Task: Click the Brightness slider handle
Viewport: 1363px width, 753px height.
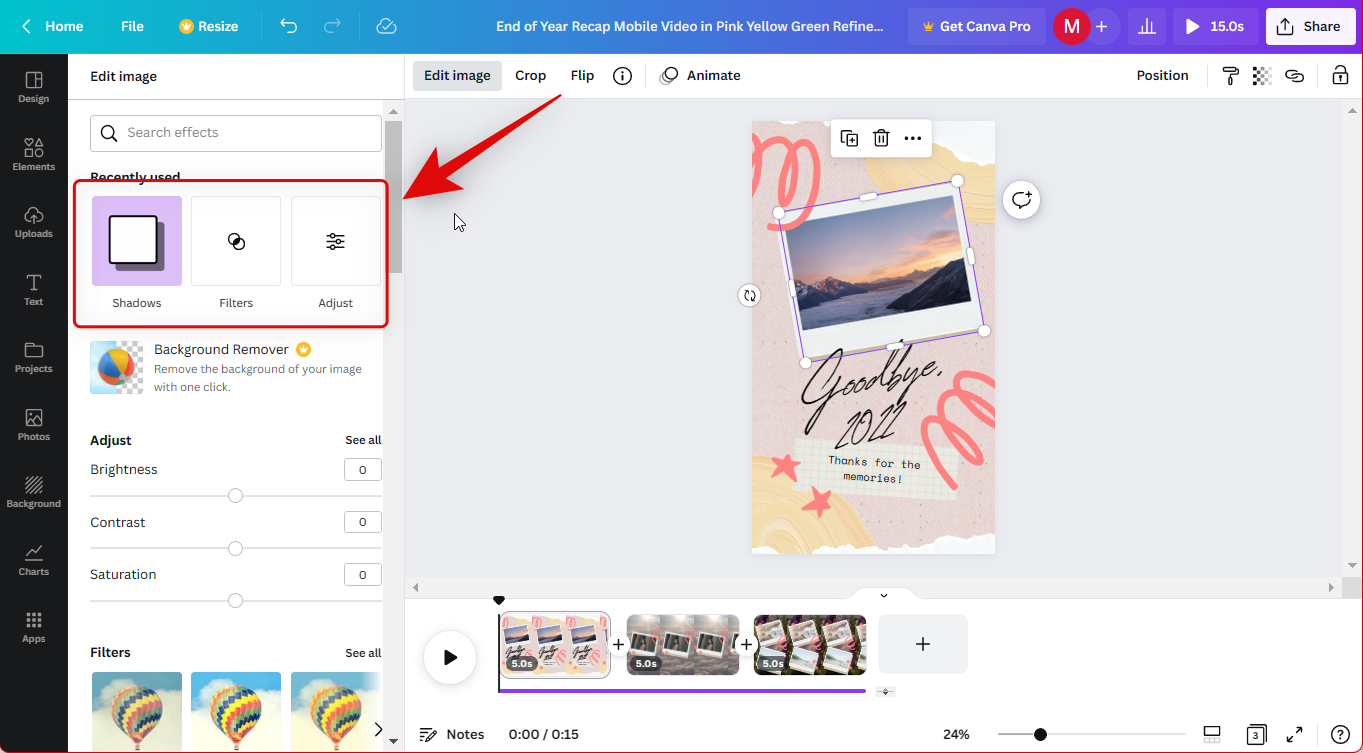Action: (235, 496)
